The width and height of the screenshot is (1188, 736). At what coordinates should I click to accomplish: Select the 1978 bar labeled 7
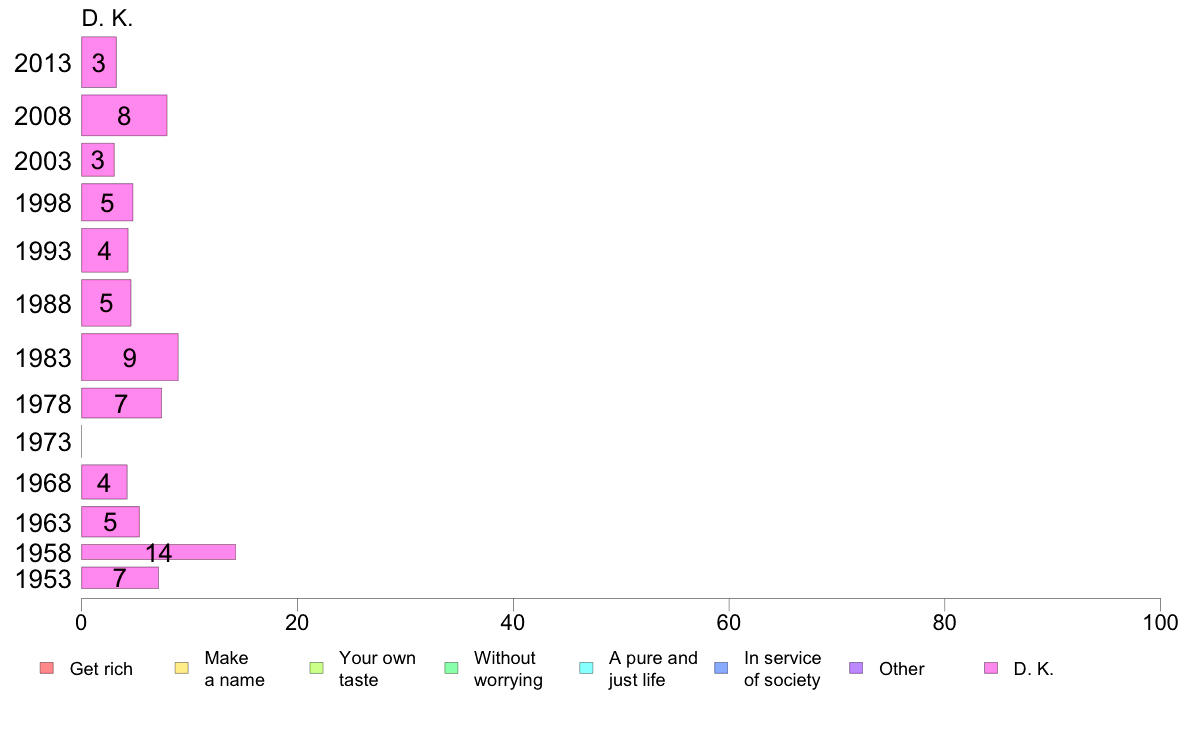coord(121,403)
